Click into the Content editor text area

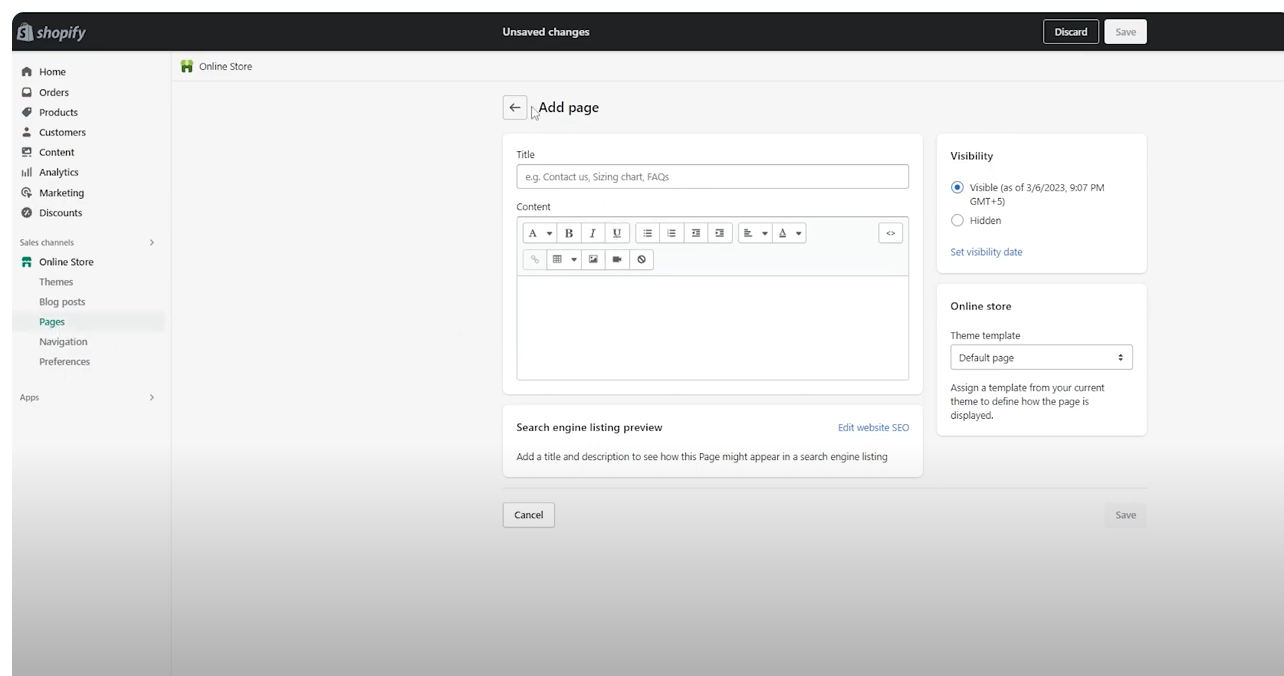pos(712,327)
